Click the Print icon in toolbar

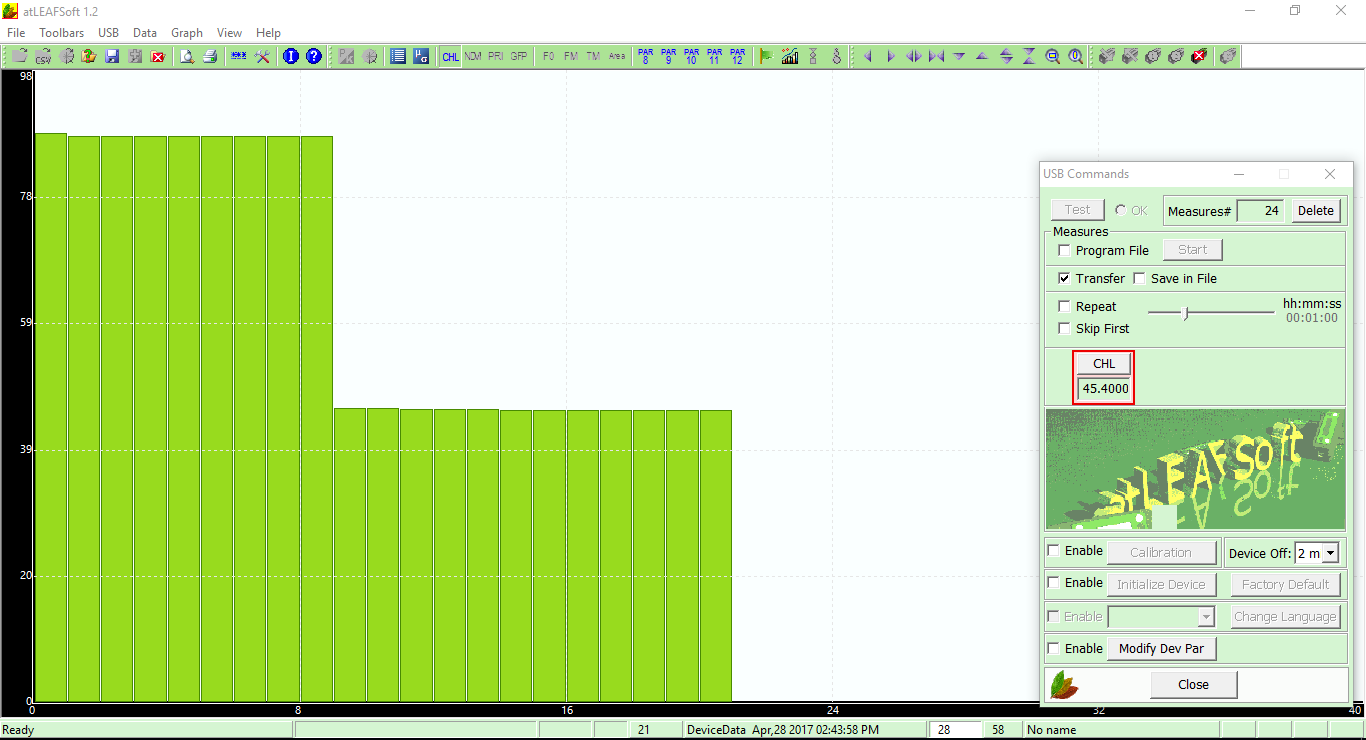coord(210,57)
